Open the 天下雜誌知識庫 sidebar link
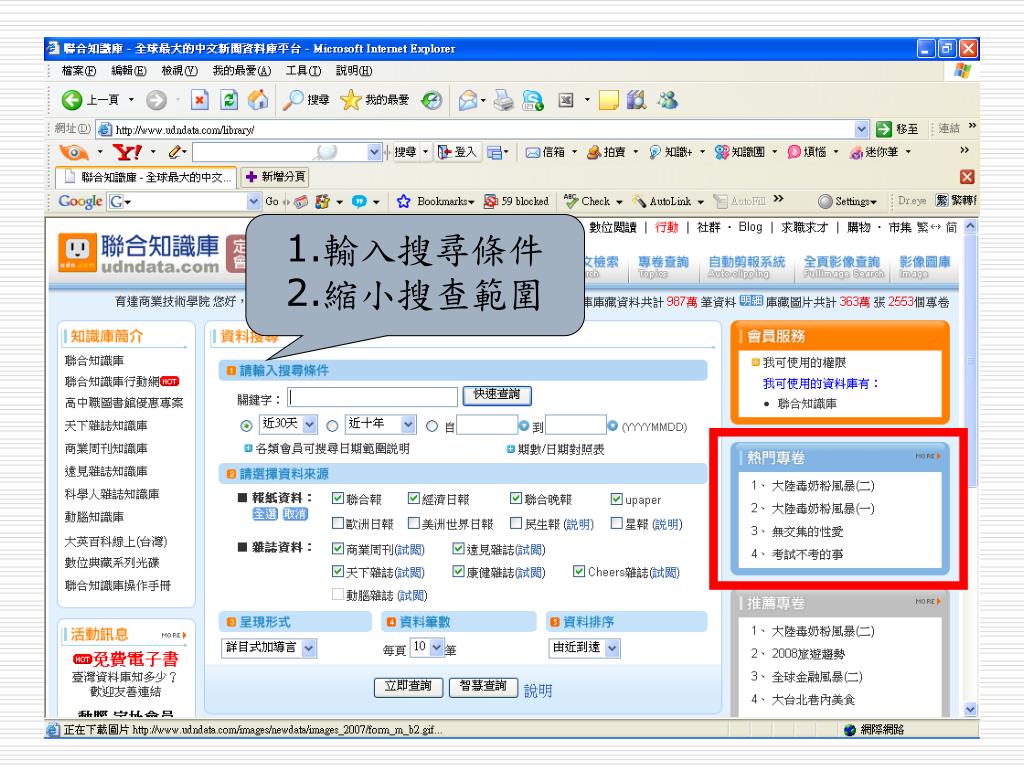 click(x=106, y=426)
